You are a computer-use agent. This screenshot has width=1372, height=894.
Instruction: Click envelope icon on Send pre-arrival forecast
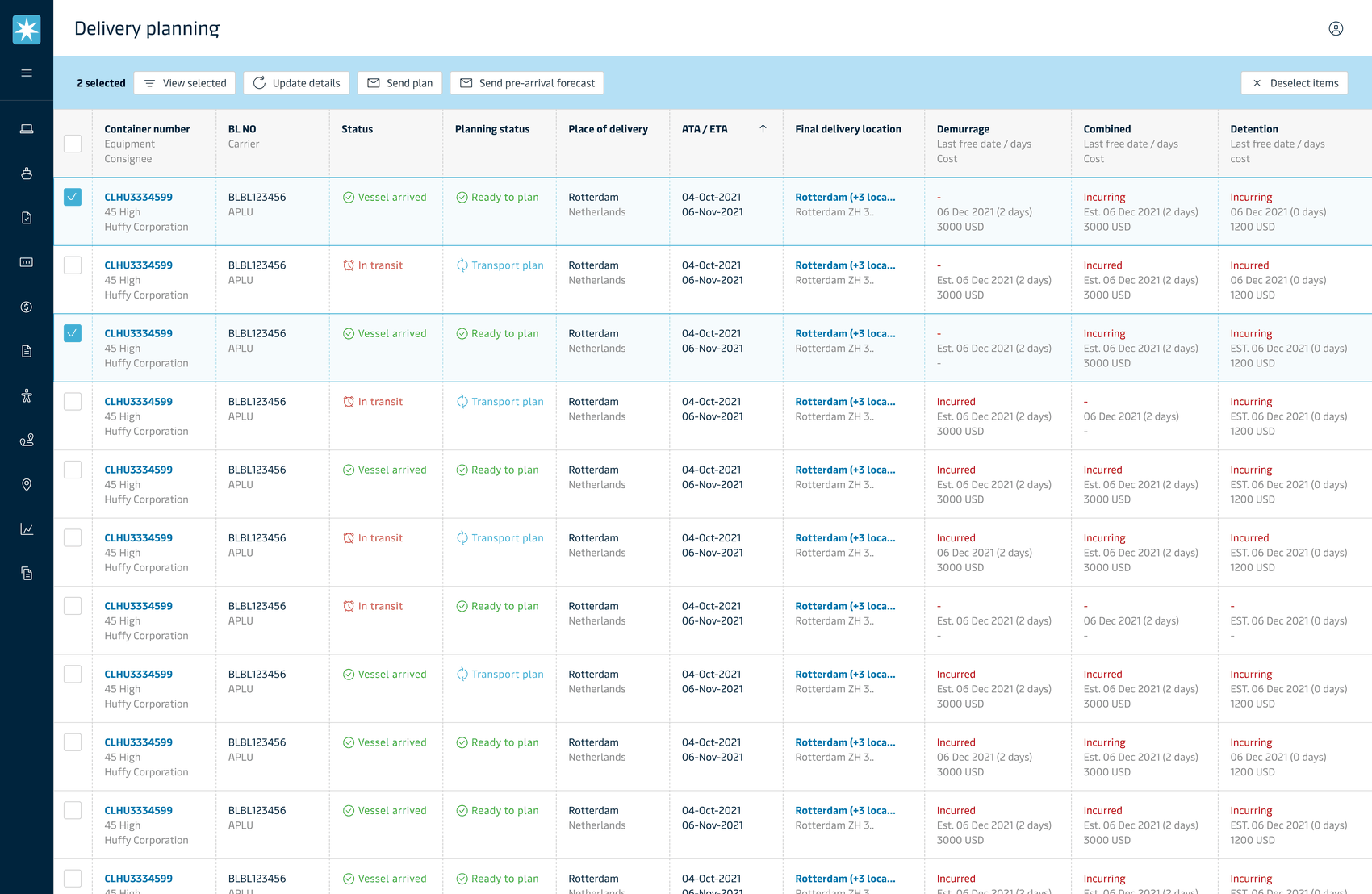coord(466,83)
